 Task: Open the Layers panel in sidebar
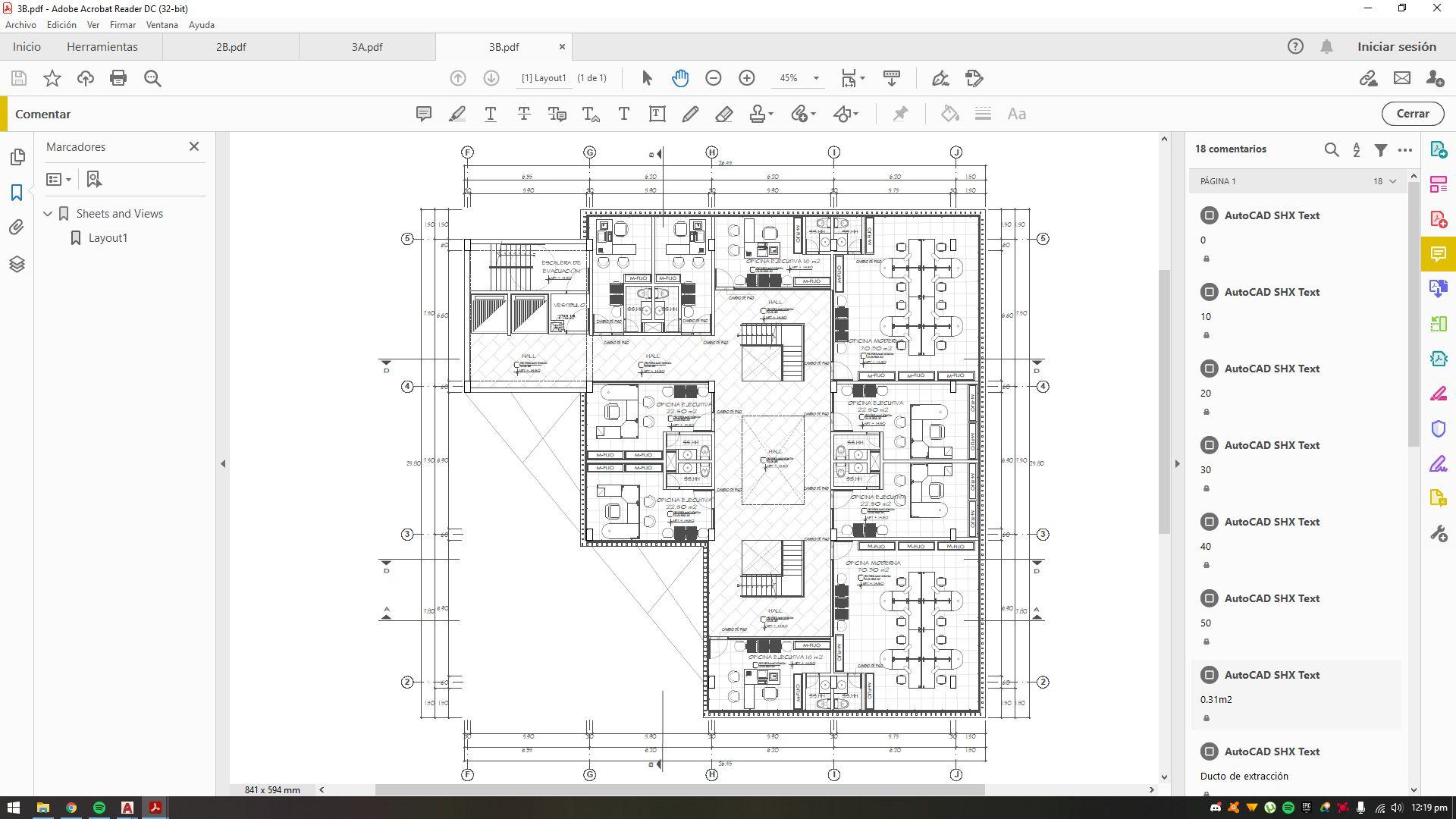[17, 264]
